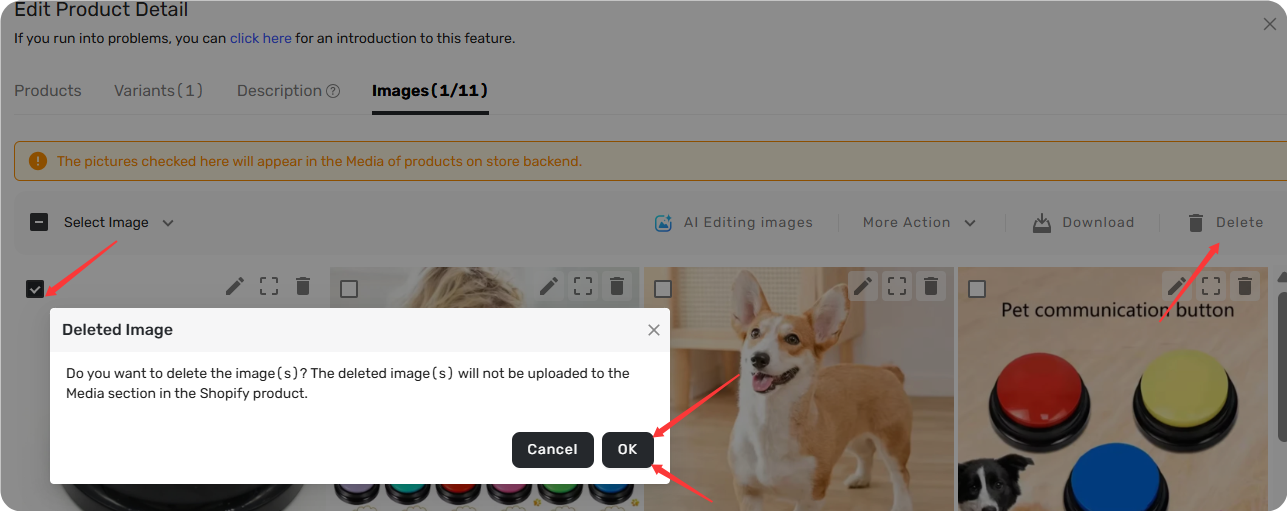This screenshot has width=1287, height=511.
Task: Click pencil edit icon on first image
Action: coord(235,286)
